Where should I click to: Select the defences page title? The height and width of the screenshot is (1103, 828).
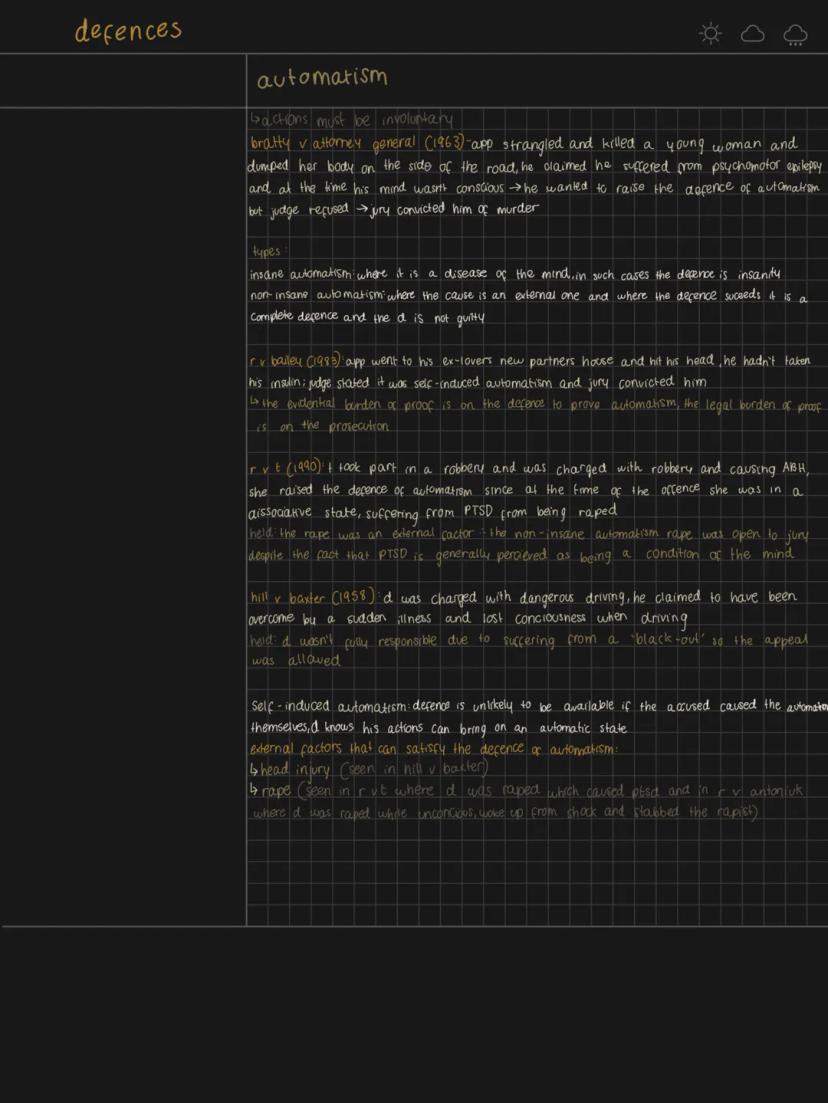(128, 30)
